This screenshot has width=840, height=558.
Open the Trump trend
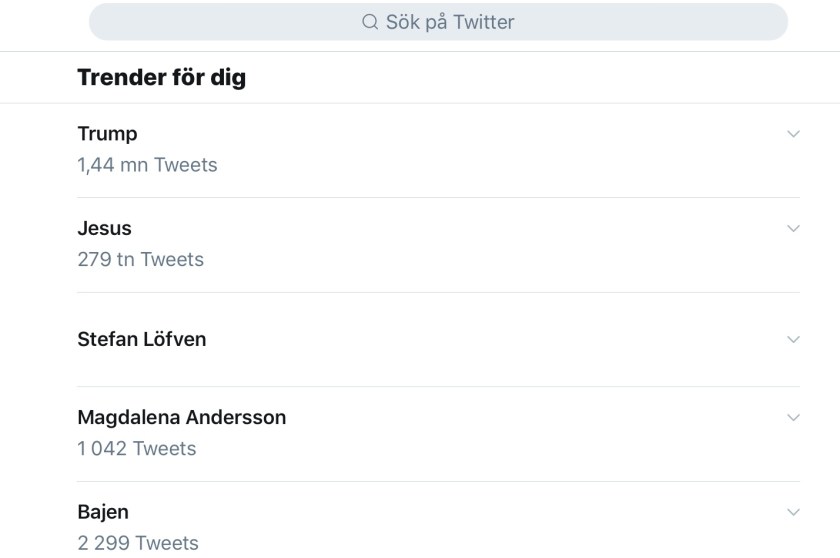point(107,134)
